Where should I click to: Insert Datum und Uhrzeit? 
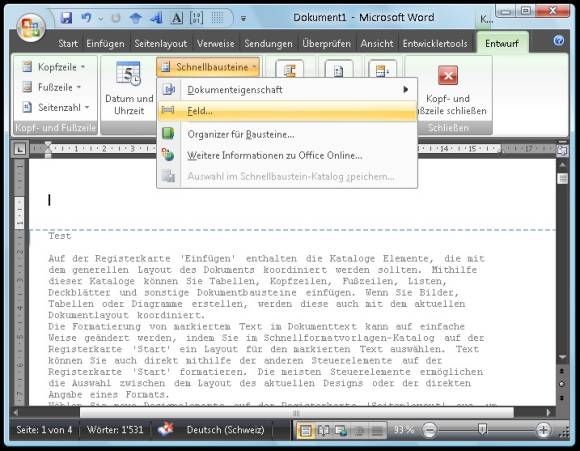(x=129, y=89)
